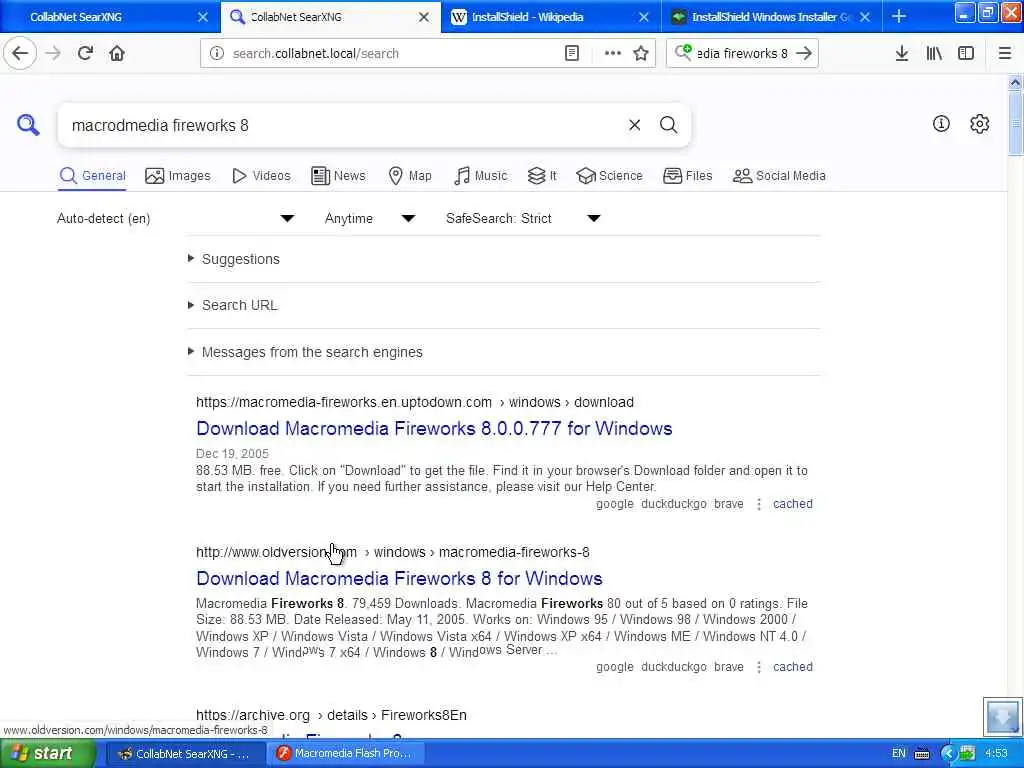
Task: Click the page vertical scrollbar thumb
Action: point(1015,123)
